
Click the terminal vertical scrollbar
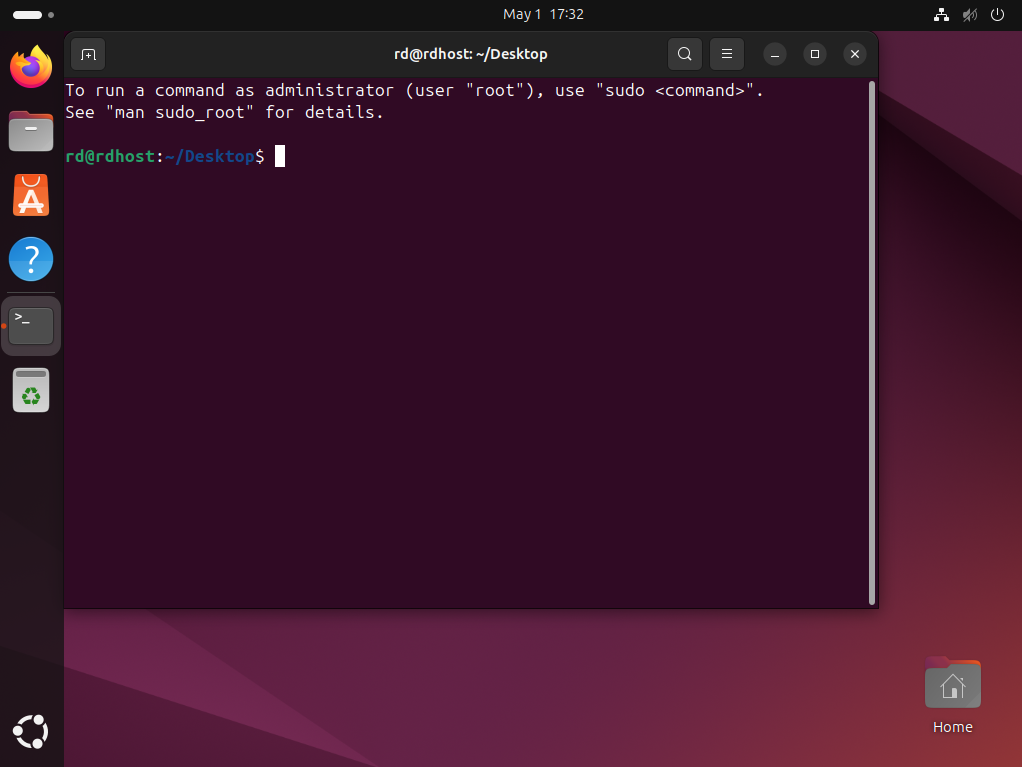(872, 340)
